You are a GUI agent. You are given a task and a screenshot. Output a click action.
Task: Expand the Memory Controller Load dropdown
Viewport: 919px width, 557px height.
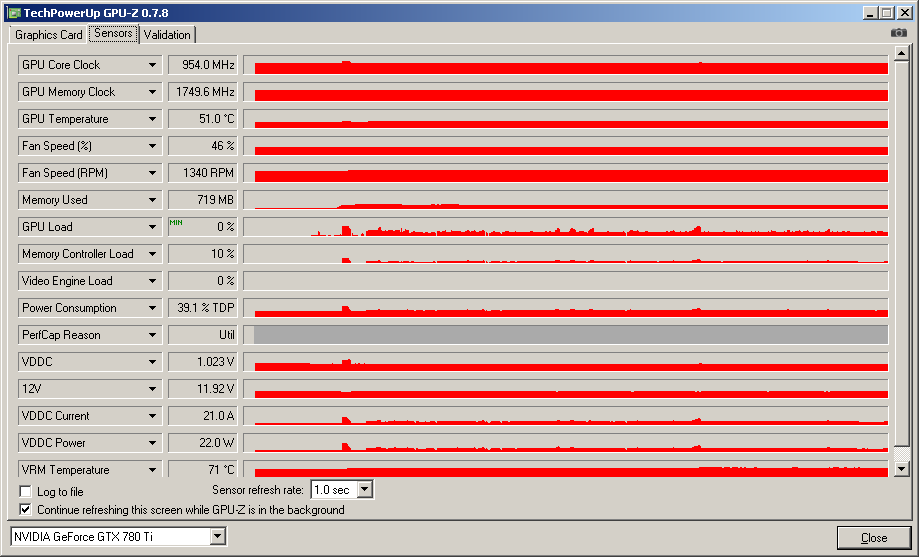tap(152, 254)
